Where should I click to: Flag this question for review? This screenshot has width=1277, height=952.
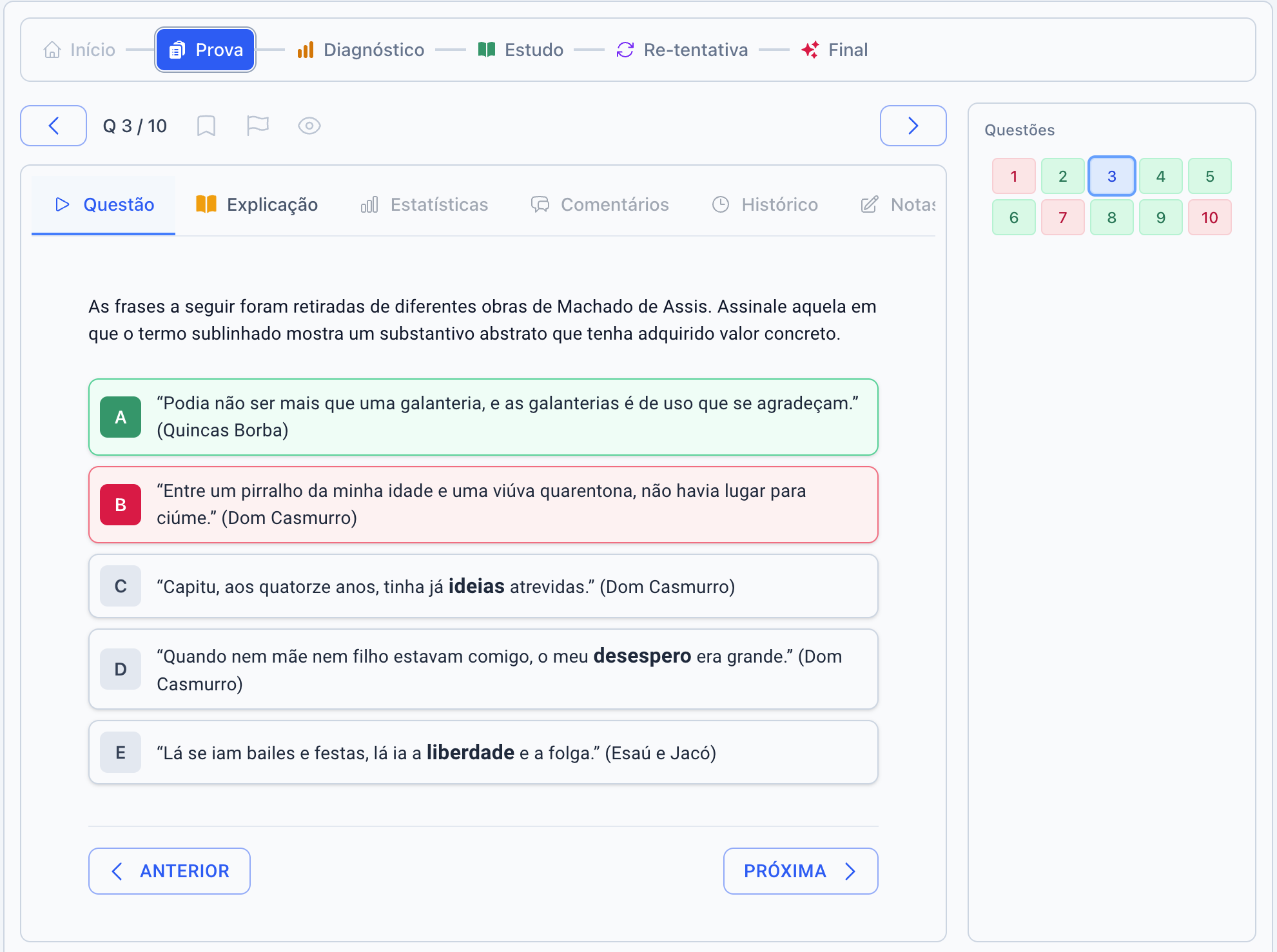(x=257, y=126)
